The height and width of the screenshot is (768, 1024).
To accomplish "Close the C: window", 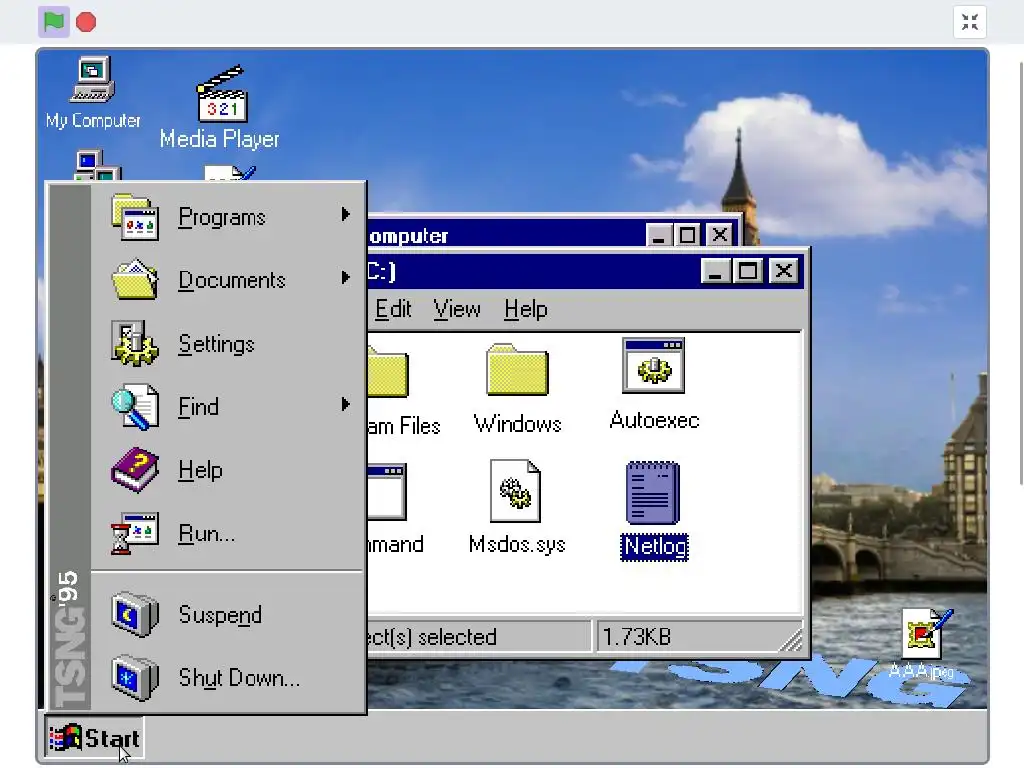I will click(x=784, y=270).
